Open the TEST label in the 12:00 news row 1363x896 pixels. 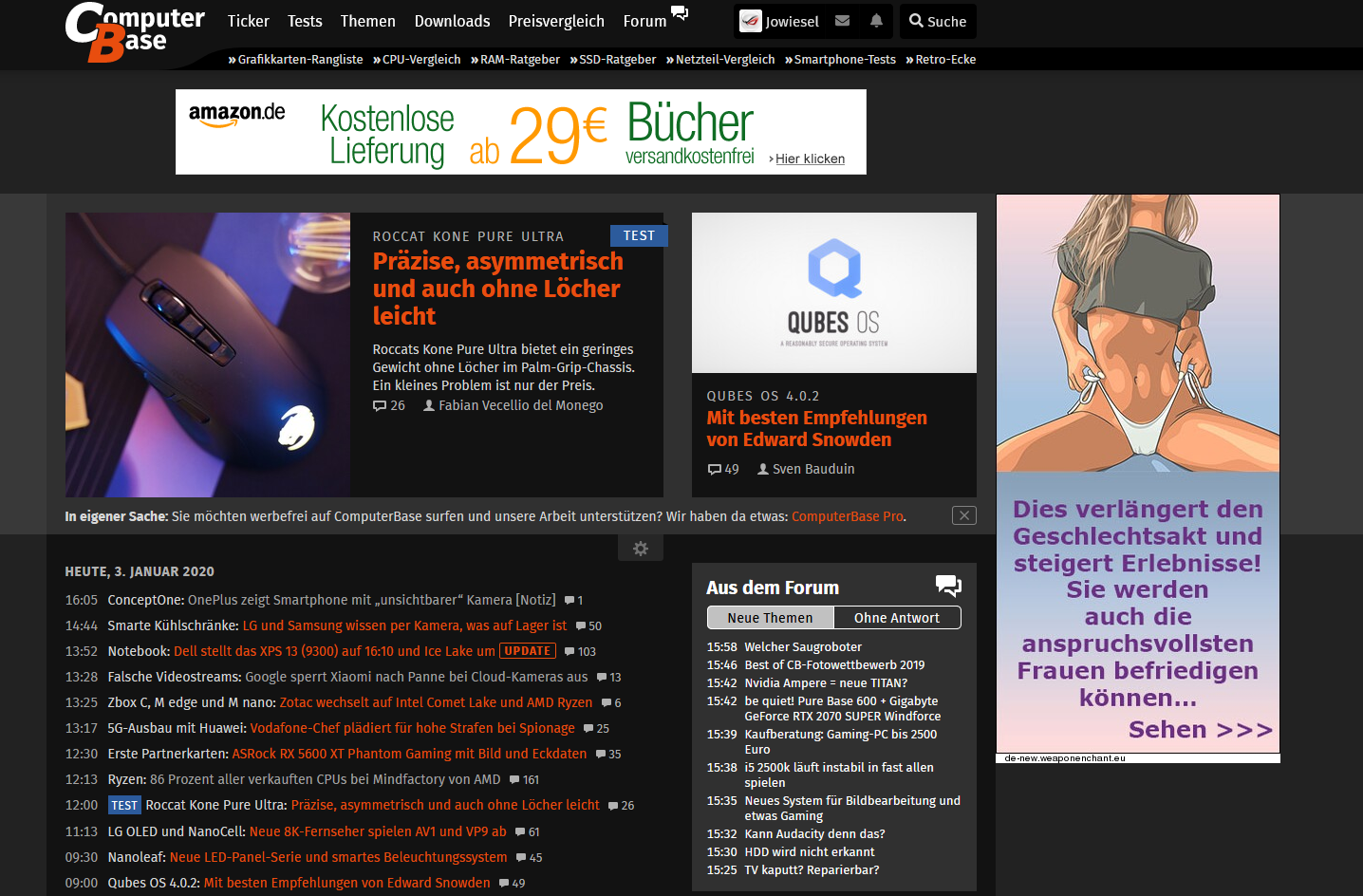tap(124, 805)
